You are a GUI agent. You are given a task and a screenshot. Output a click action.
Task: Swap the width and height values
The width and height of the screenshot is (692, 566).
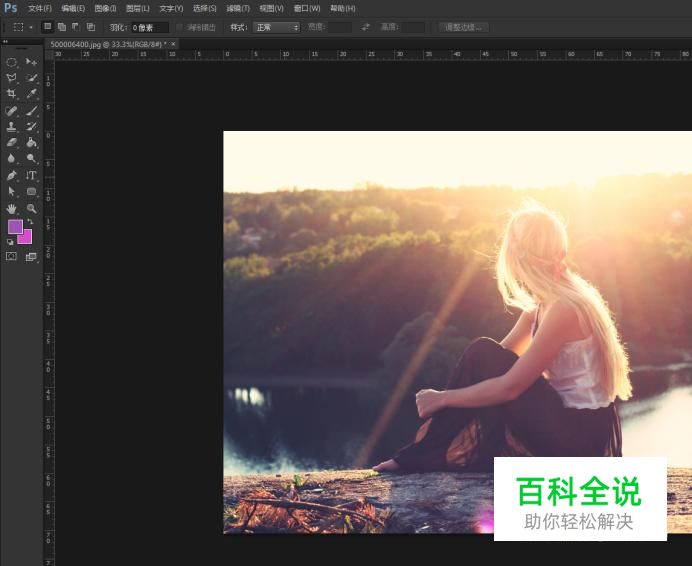click(x=366, y=27)
